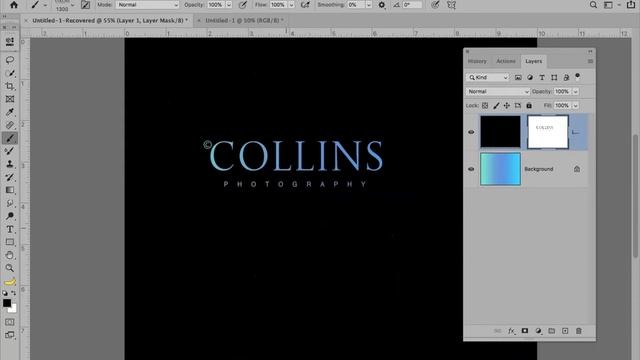
Task: Select the Brush tool in the toolbar
Action: [10, 138]
